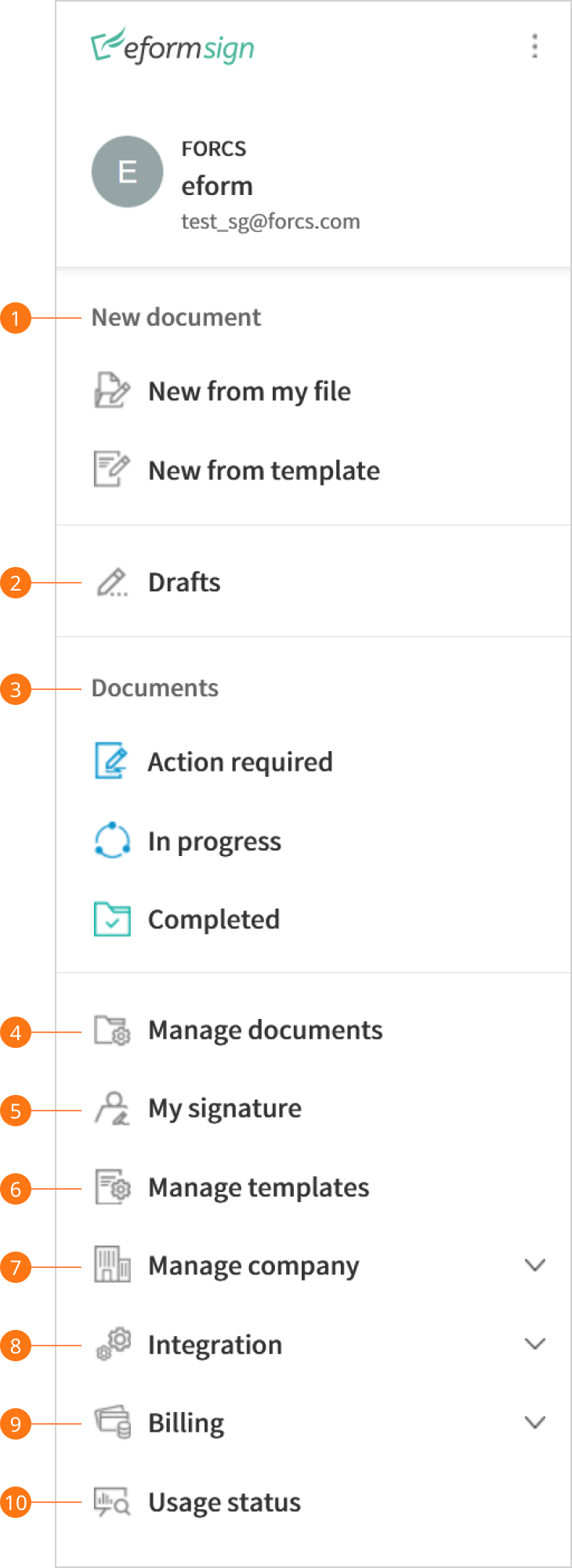Click the Completed folder icon
This screenshot has height=1568, width=572.
tap(112, 919)
